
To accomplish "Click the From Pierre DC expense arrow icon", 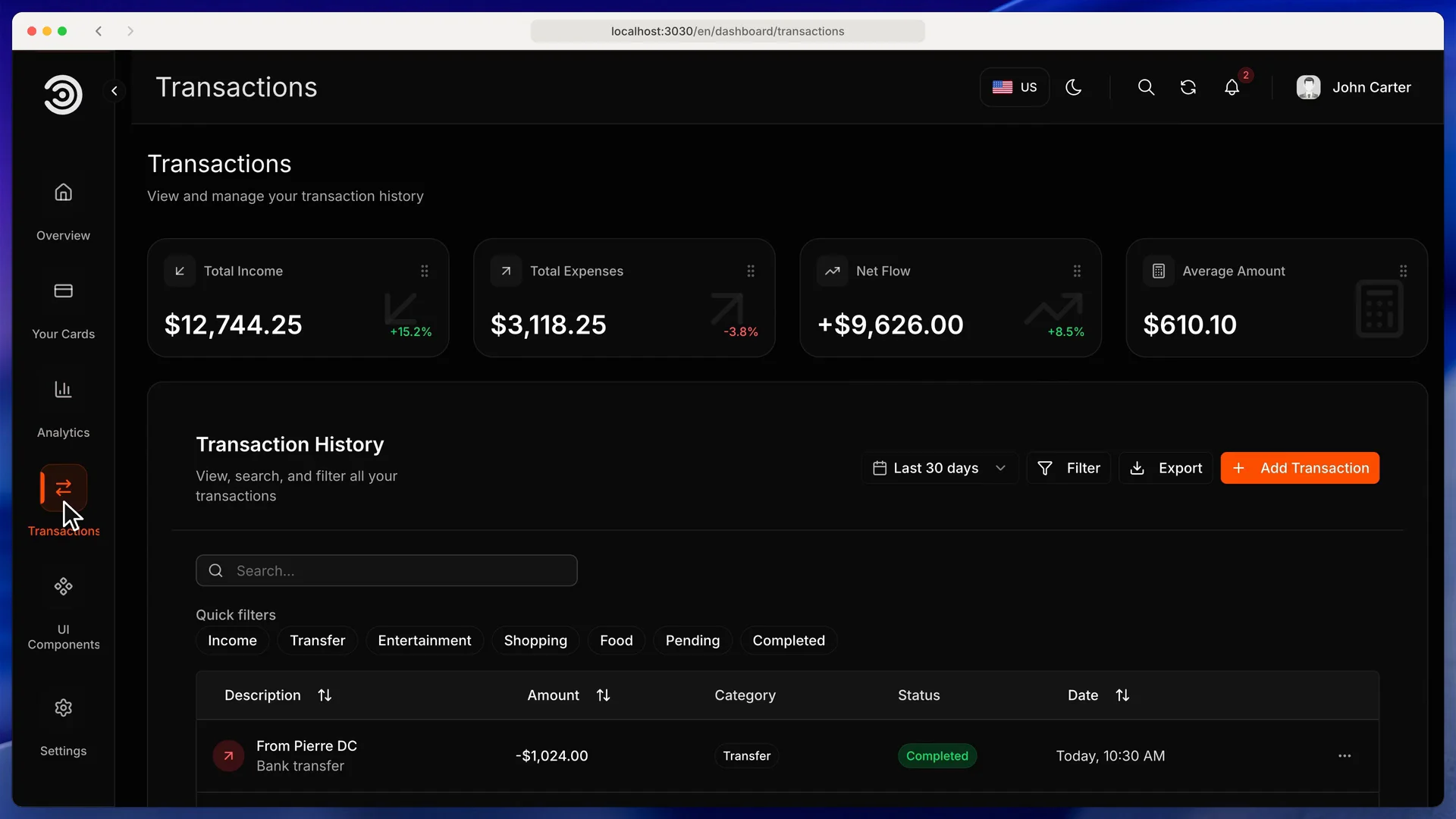I will coord(228,756).
